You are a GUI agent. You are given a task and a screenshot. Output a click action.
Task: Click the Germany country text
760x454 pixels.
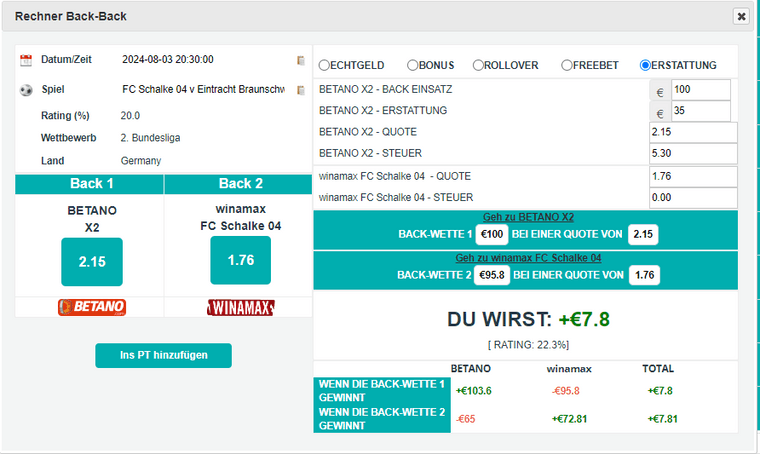coord(141,161)
